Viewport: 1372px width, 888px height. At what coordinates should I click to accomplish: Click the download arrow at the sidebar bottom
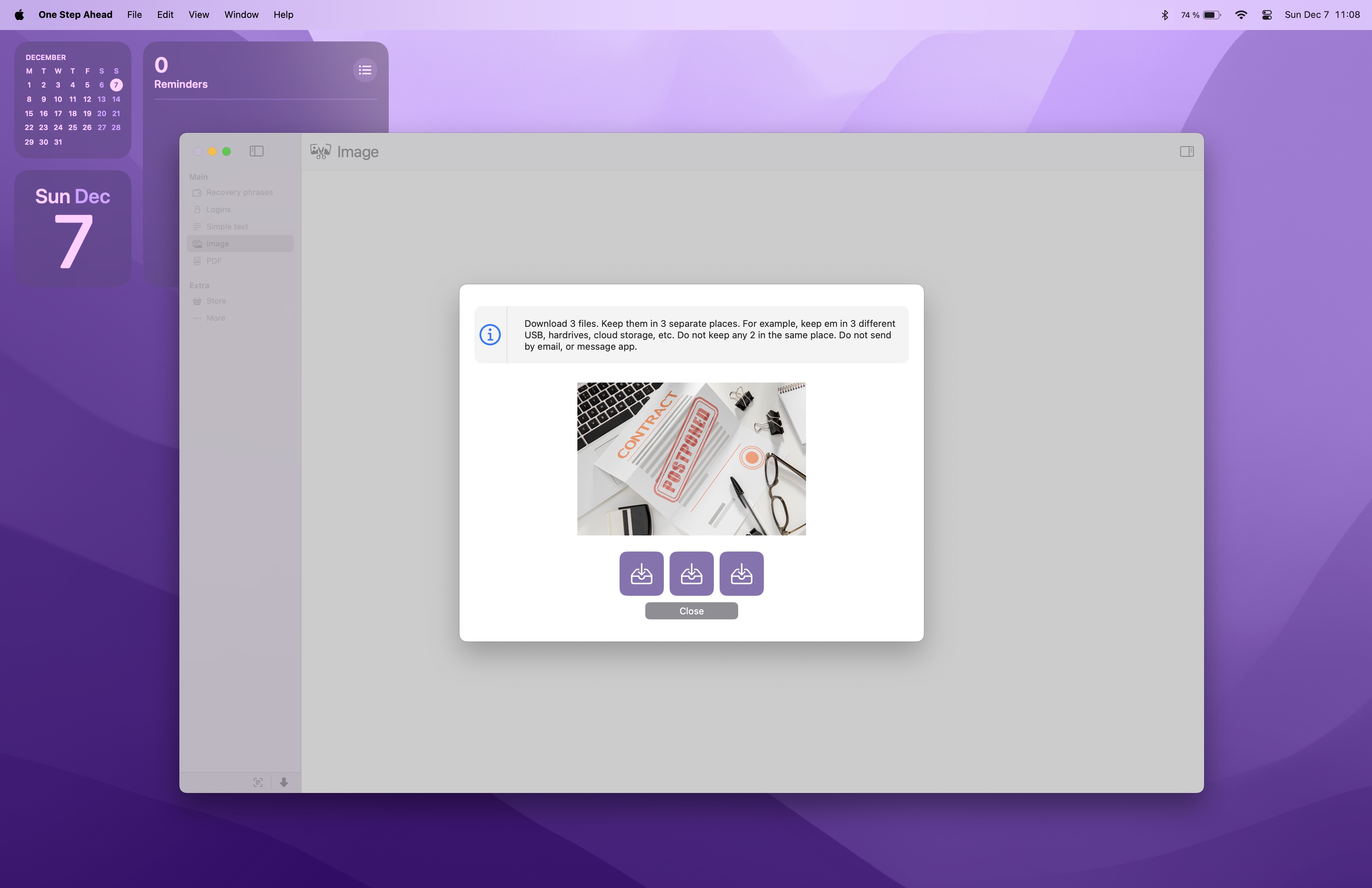pyautogui.click(x=284, y=782)
